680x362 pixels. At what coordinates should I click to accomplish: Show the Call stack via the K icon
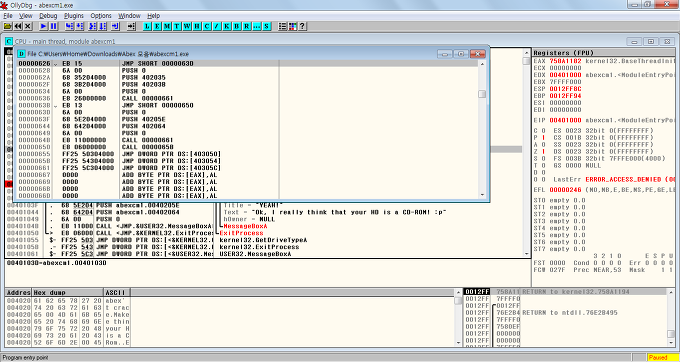pos(227,26)
